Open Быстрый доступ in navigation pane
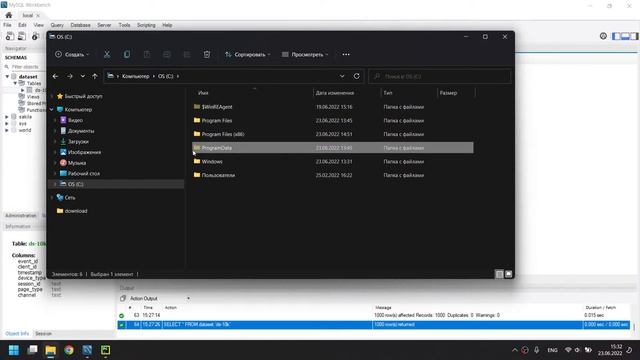 (x=83, y=96)
